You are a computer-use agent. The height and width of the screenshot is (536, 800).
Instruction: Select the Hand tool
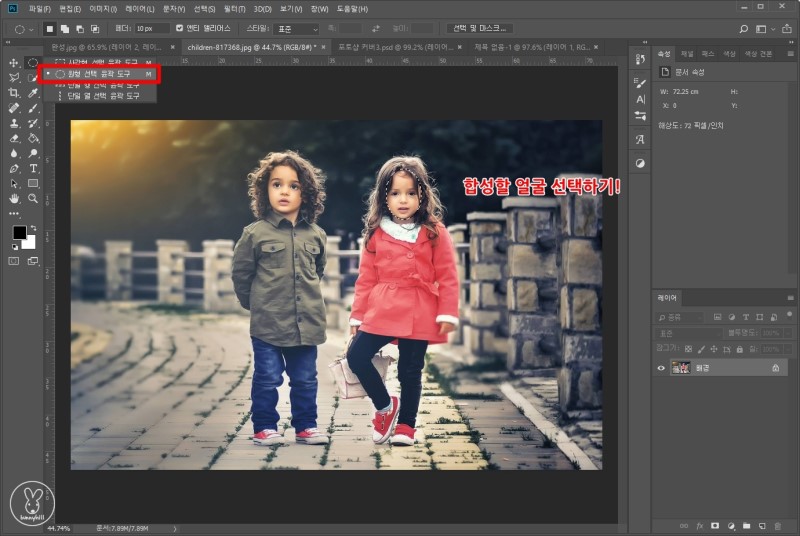tap(14, 199)
